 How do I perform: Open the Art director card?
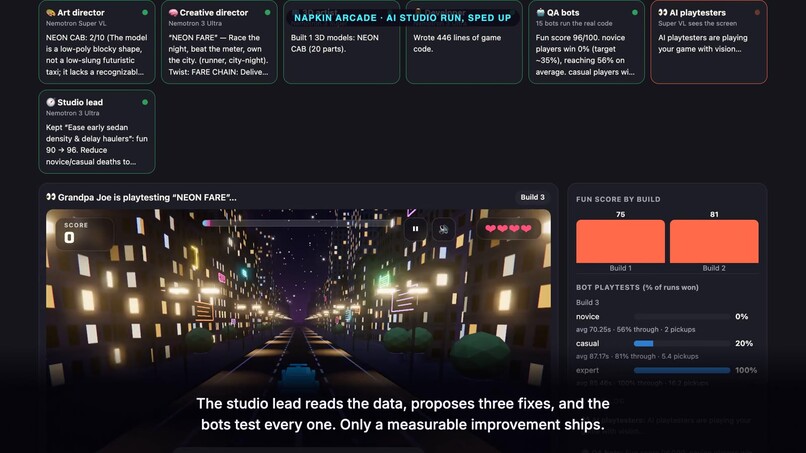[97, 42]
